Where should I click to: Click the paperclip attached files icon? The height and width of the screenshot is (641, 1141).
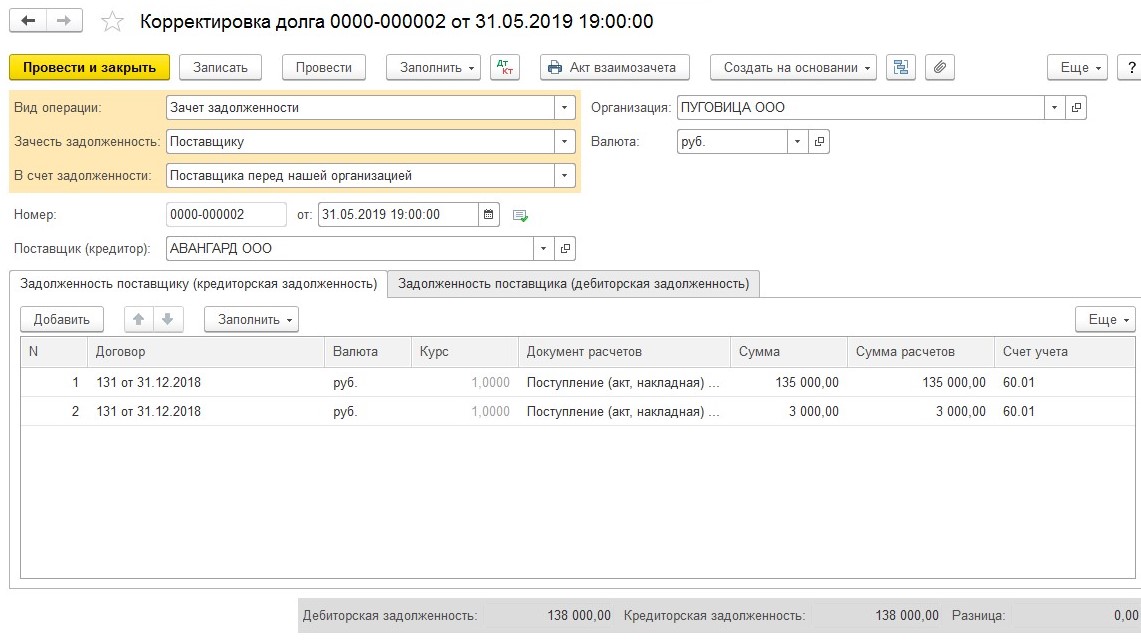pyautogui.click(x=939, y=67)
